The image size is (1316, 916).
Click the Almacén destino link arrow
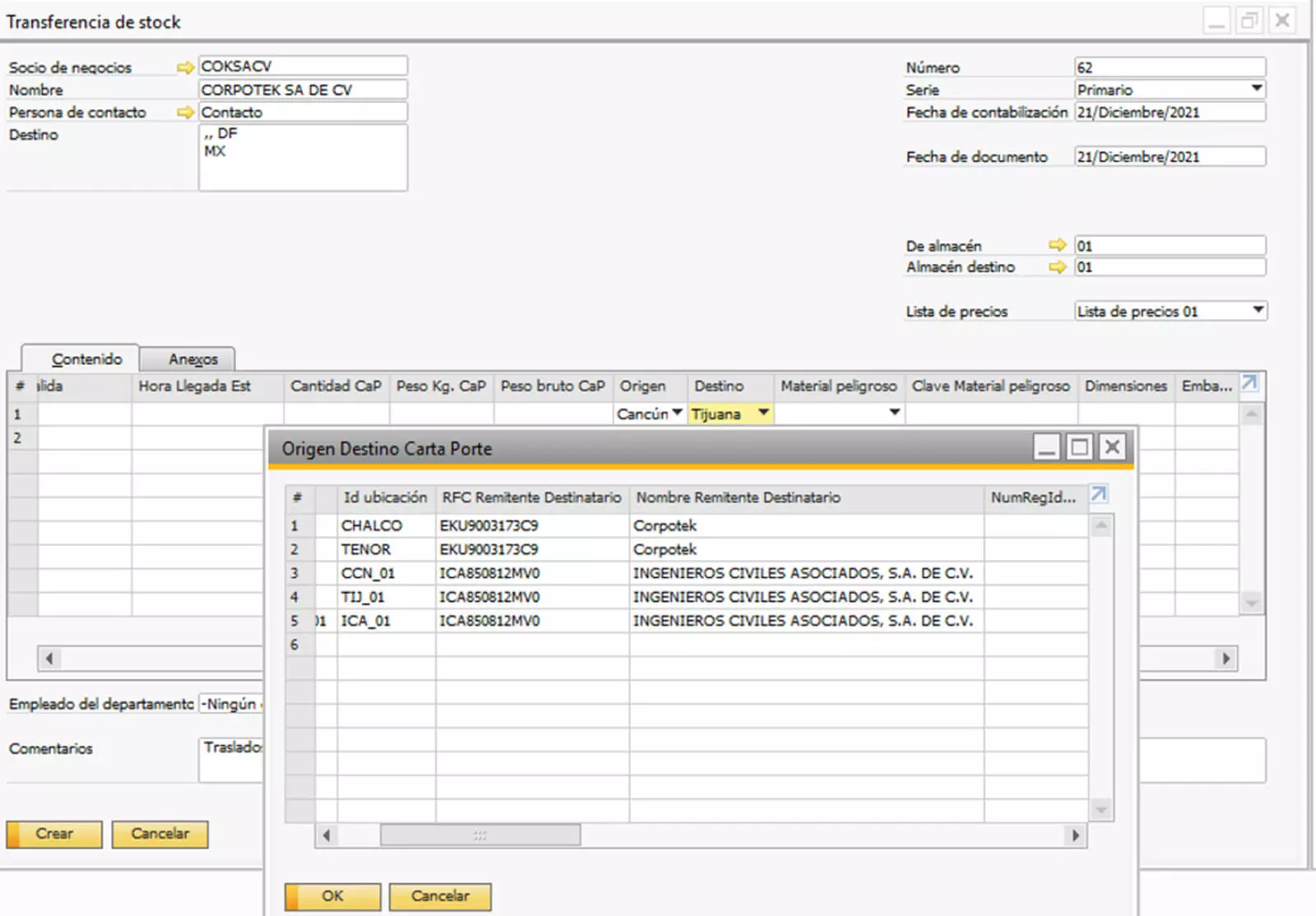coord(1057,267)
